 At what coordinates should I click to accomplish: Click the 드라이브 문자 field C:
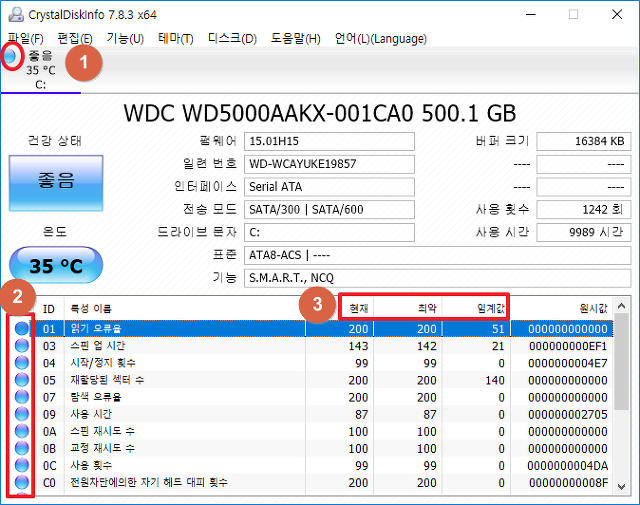click(x=329, y=232)
